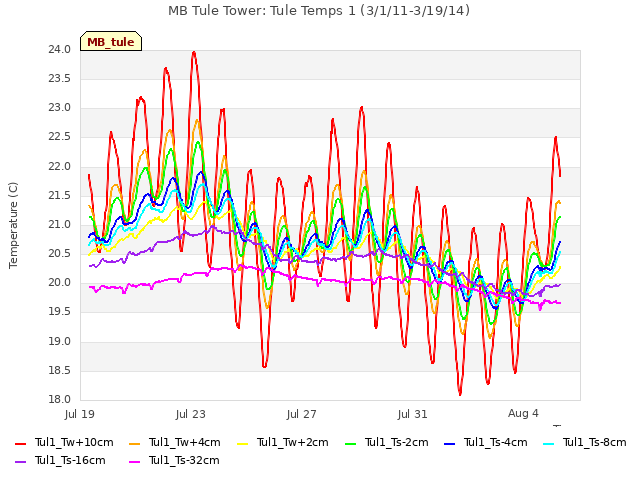Viewport: 640px width, 480px height.
Task: Click the Jul 31 x-axis tick label
Action: 413,414
